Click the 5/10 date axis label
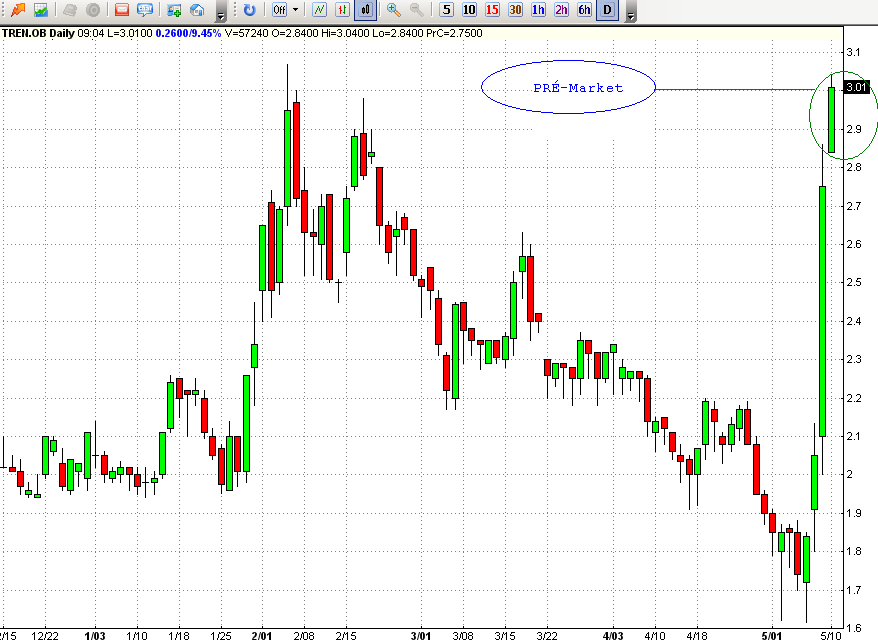The width and height of the screenshot is (878, 643). point(832,636)
